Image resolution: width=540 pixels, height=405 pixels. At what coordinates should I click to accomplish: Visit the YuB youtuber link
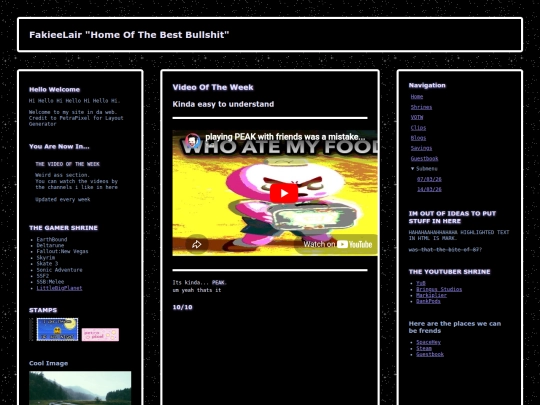tap(421, 283)
